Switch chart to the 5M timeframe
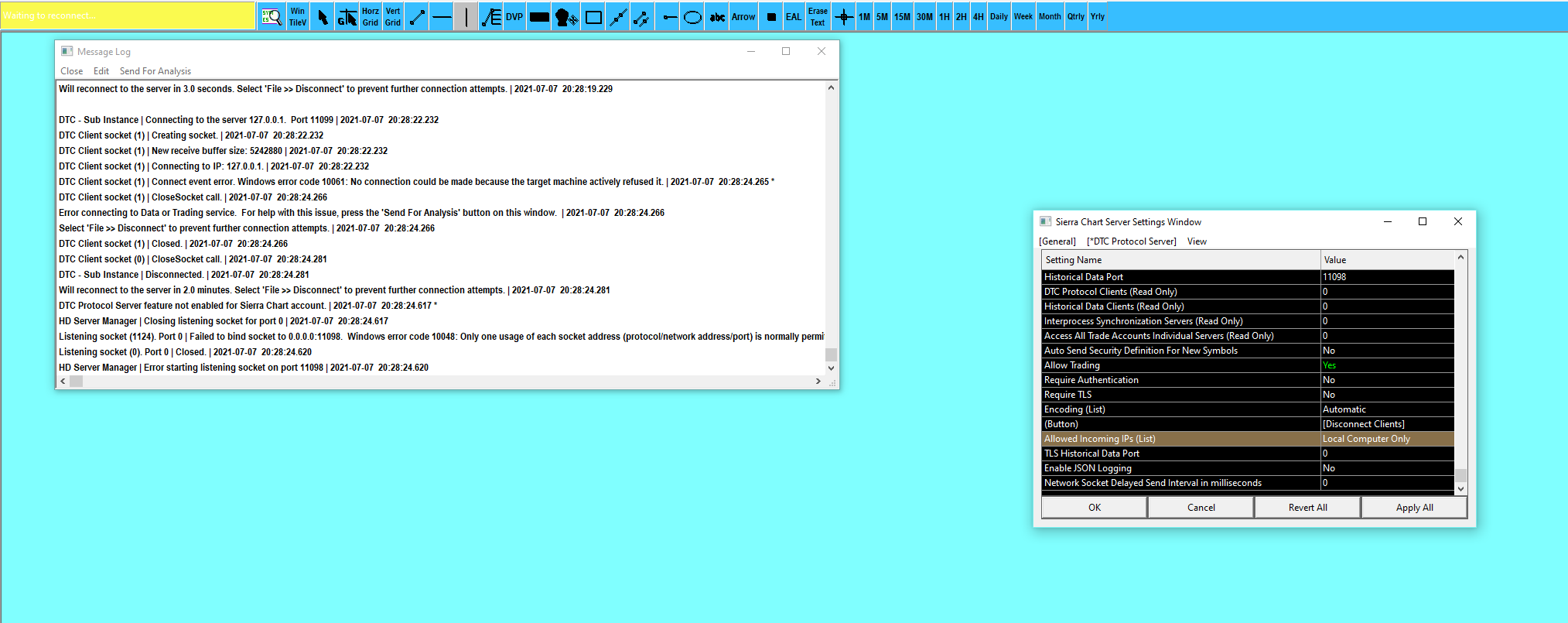 (x=882, y=16)
